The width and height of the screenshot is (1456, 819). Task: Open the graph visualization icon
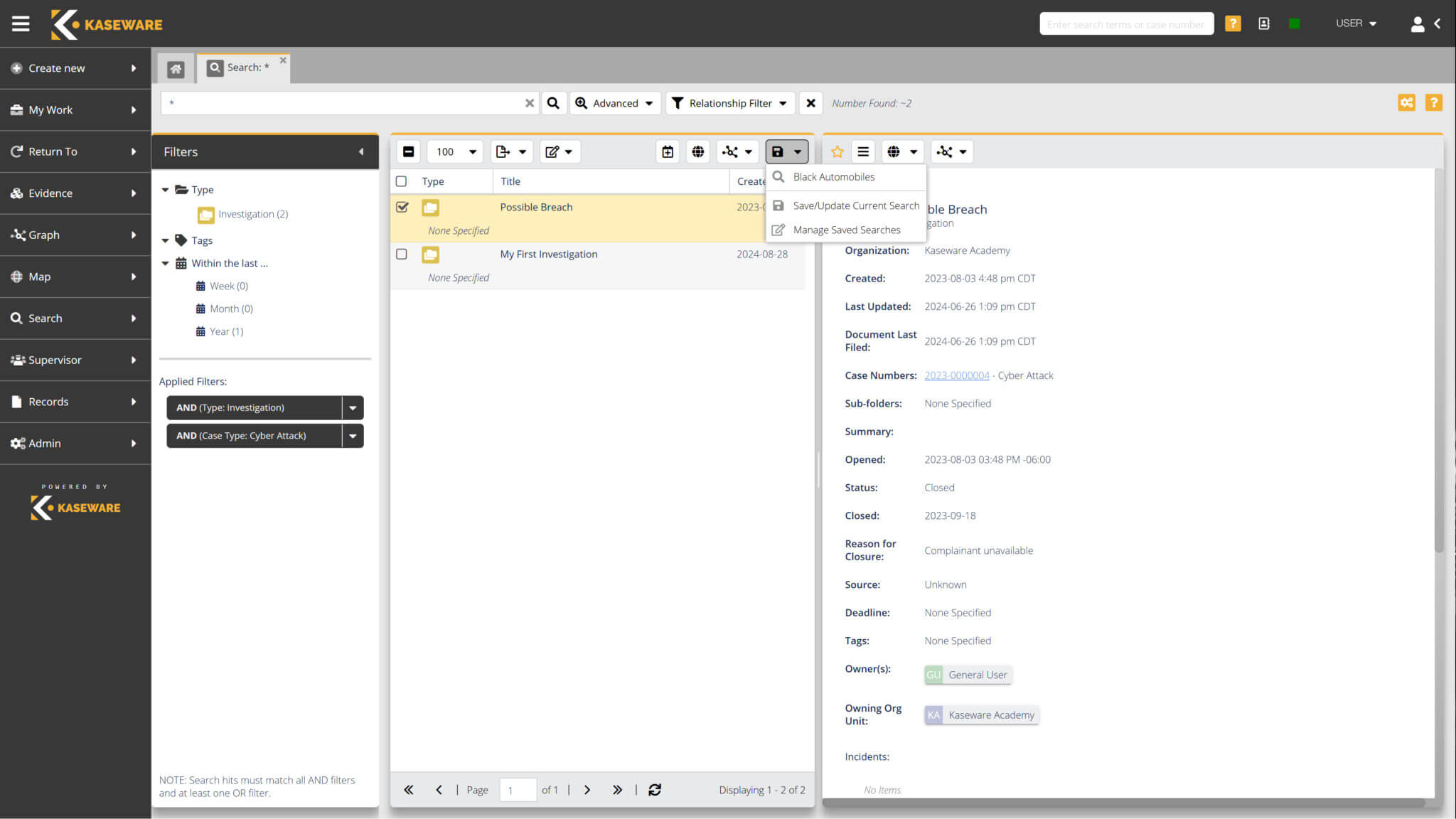pyautogui.click(x=732, y=151)
